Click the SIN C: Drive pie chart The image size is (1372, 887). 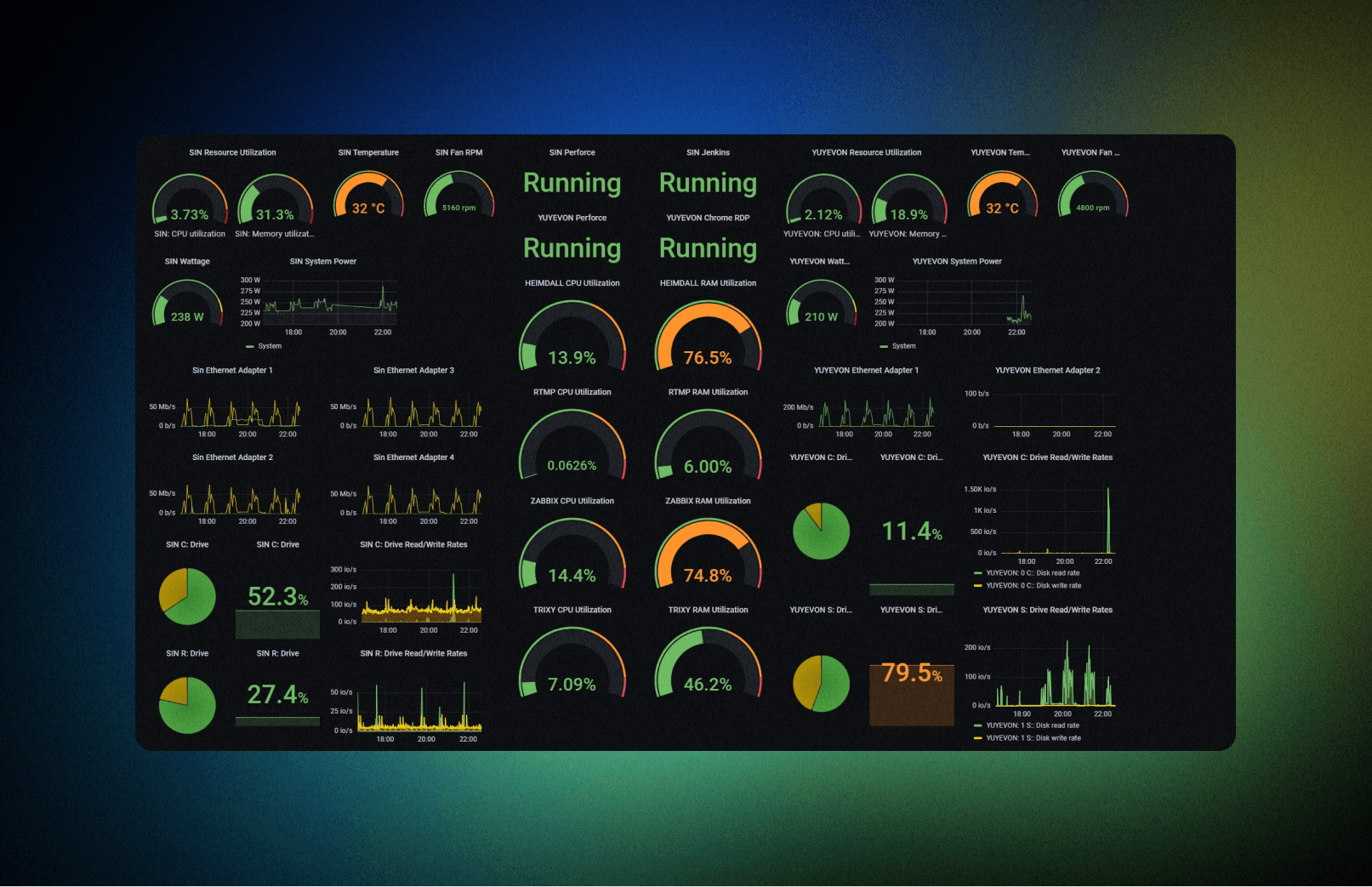pyautogui.click(x=187, y=596)
